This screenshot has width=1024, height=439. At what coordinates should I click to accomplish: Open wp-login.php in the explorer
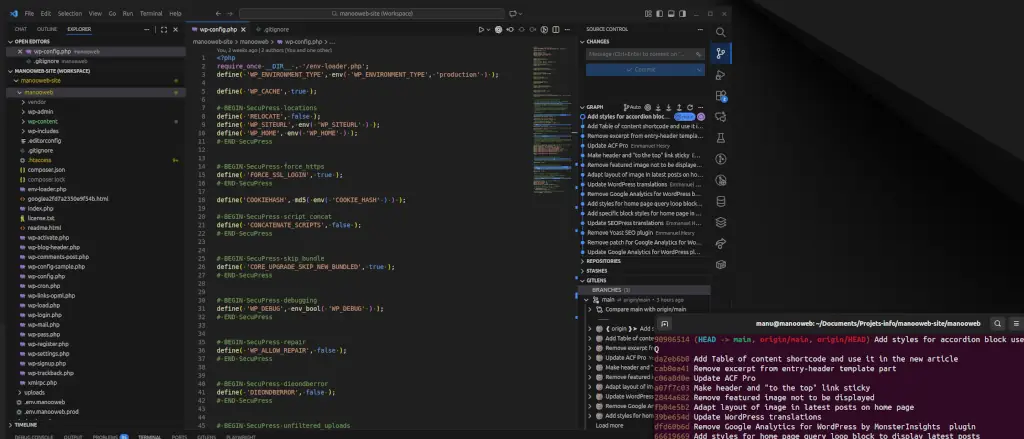(43, 315)
